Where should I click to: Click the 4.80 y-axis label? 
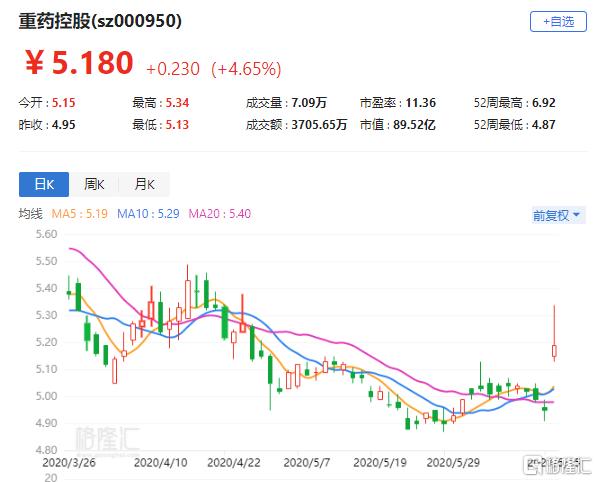(x=47, y=450)
